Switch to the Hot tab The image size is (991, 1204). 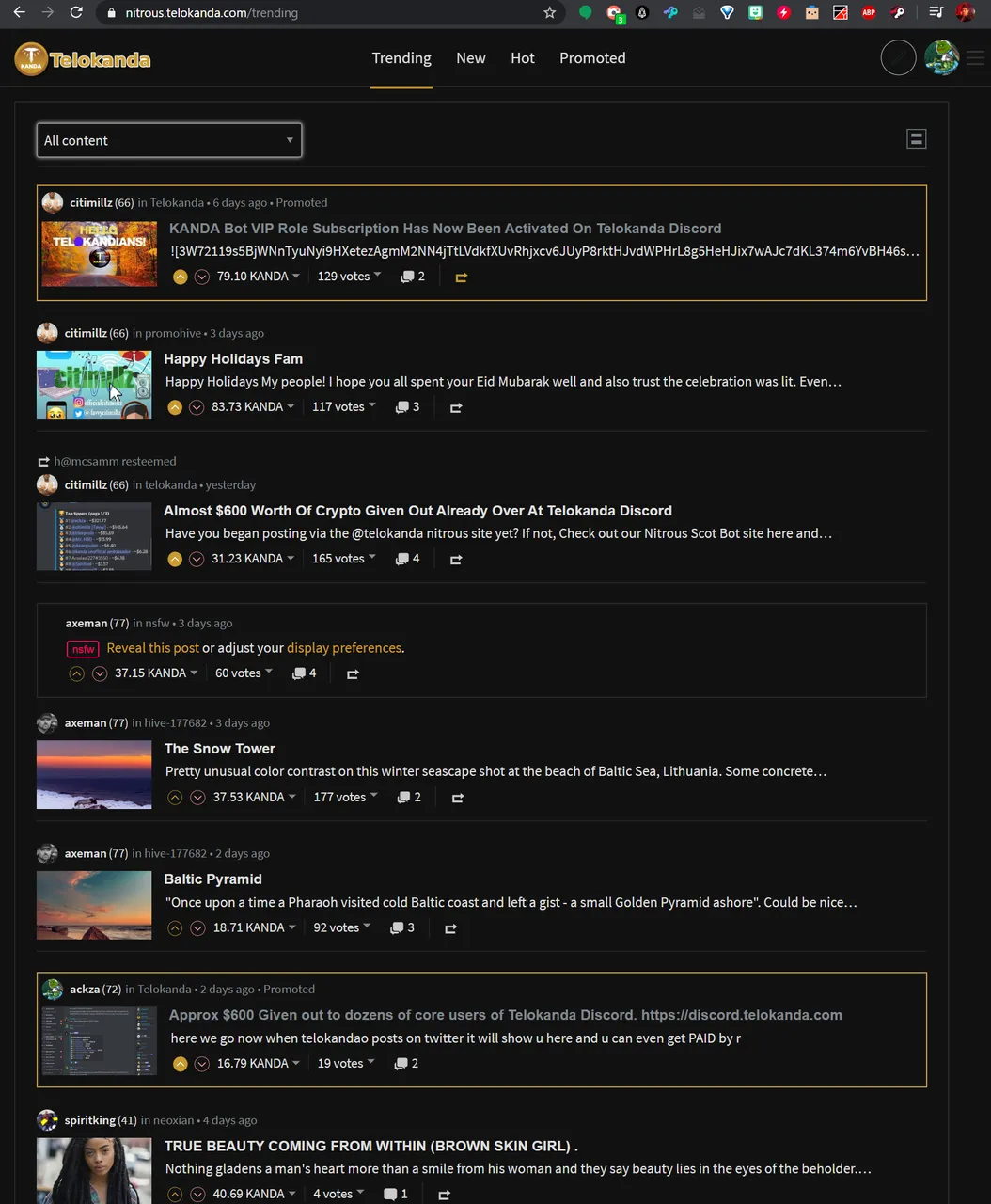click(x=523, y=58)
